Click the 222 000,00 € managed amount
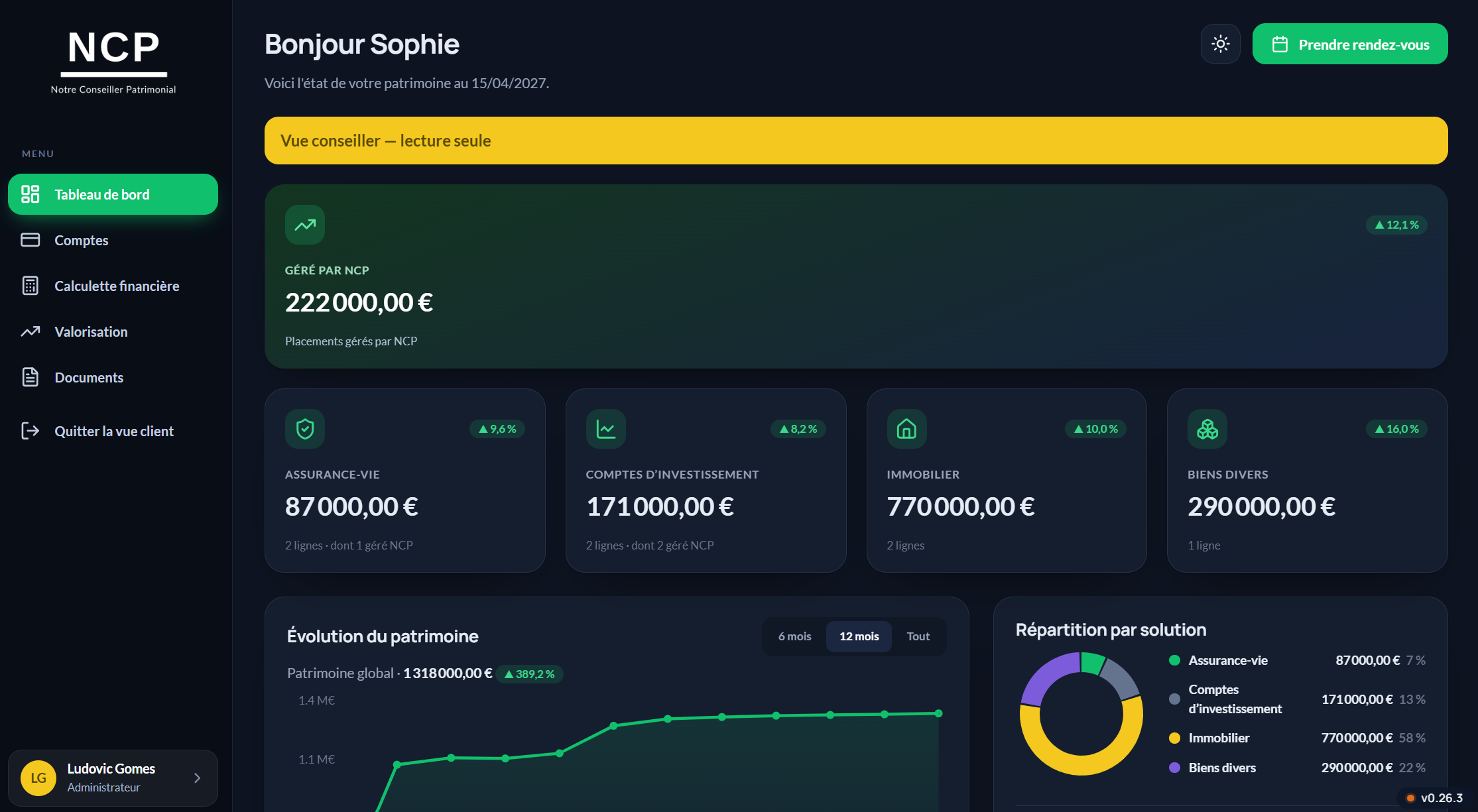The height and width of the screenshot is (812, 1478). (x=359, y=302)
